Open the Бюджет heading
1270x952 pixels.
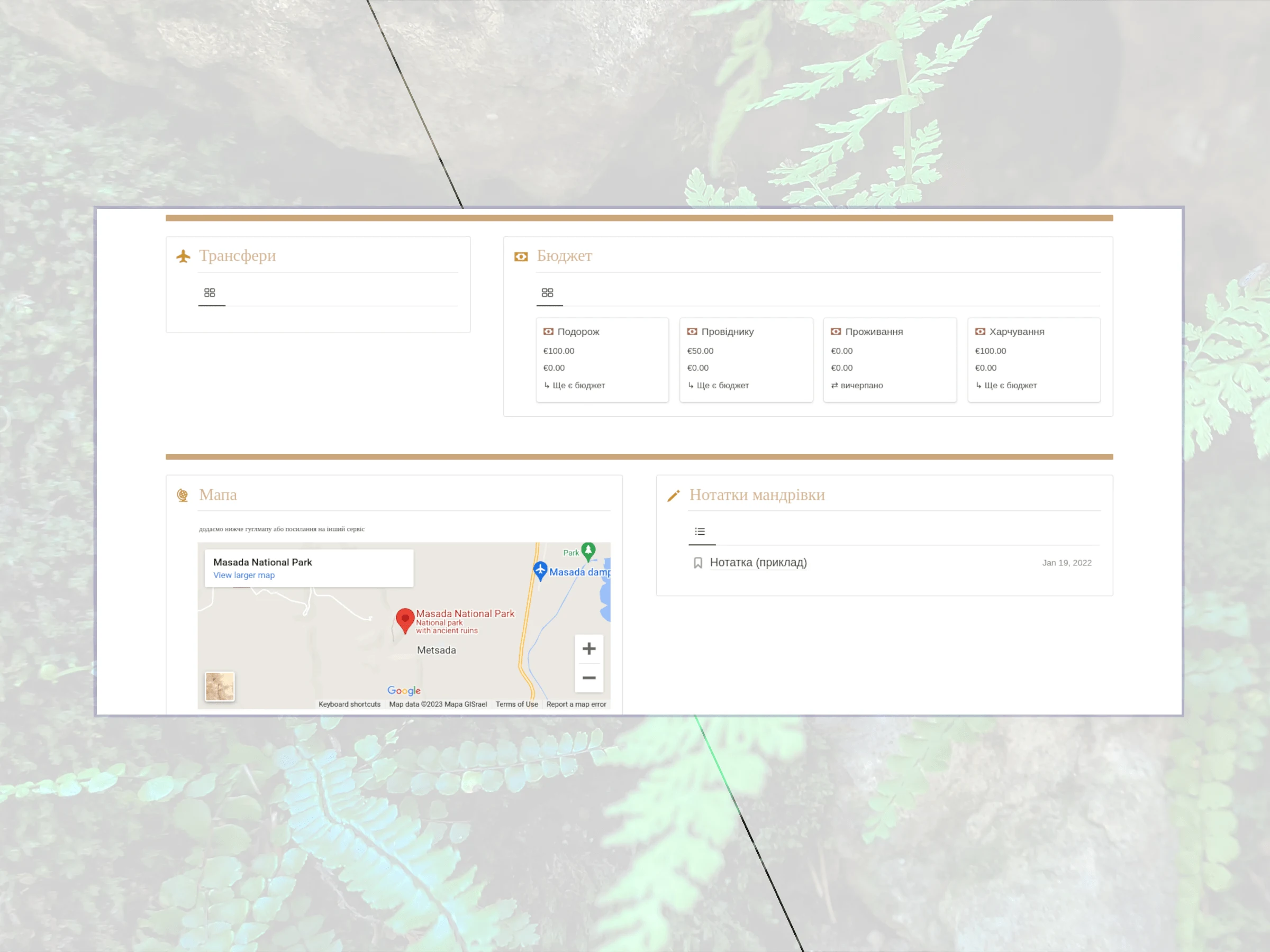point(565,255)
